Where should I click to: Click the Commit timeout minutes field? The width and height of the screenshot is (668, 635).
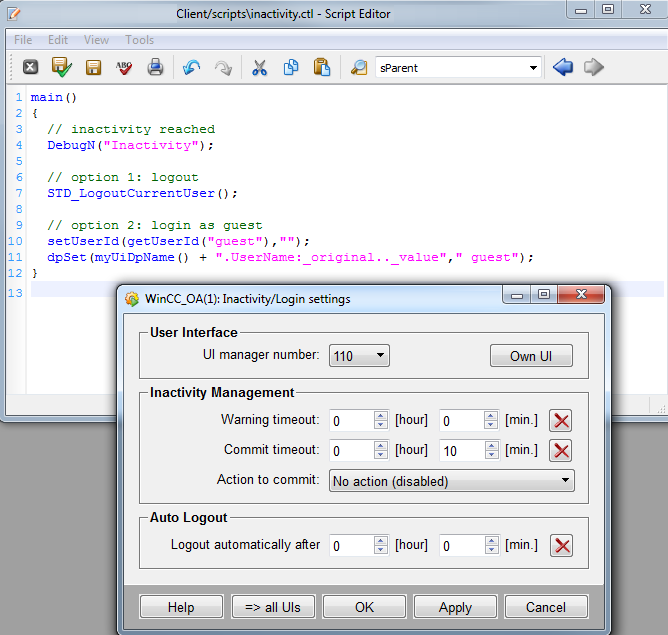tap(461, 451)
